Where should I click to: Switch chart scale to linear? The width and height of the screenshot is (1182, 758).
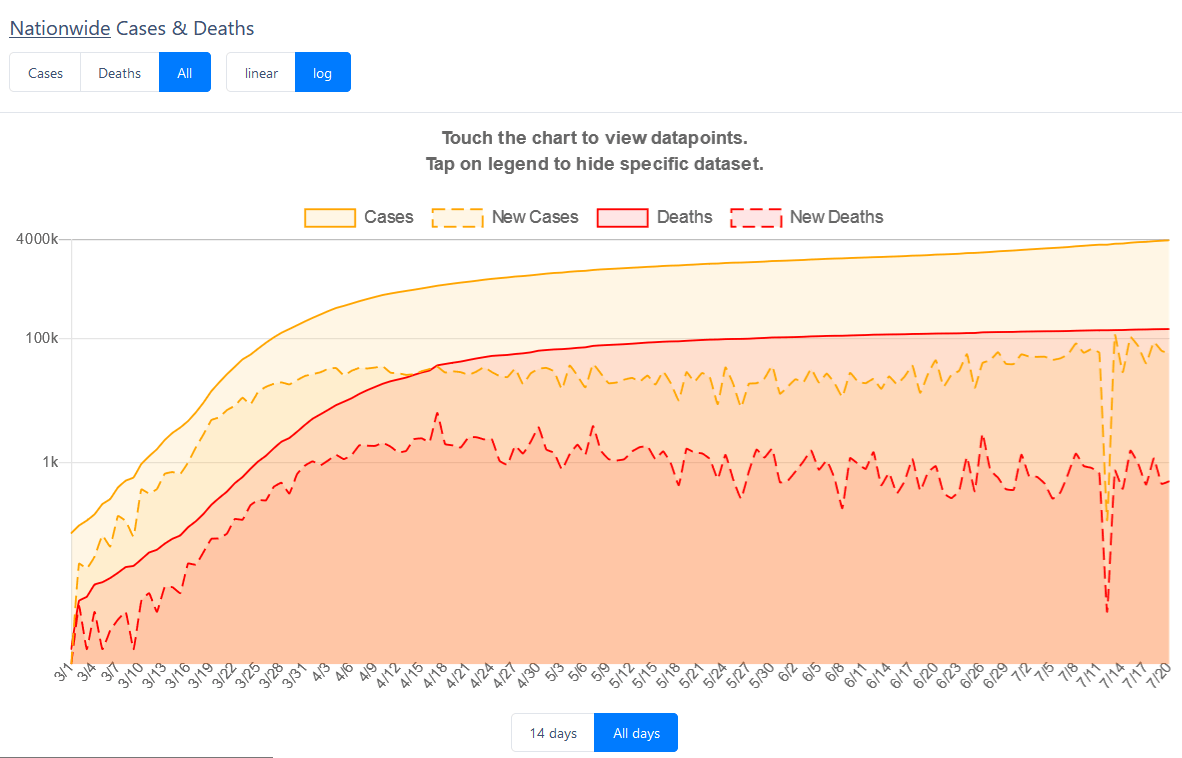pyautogui.click(x=261, y=73)
